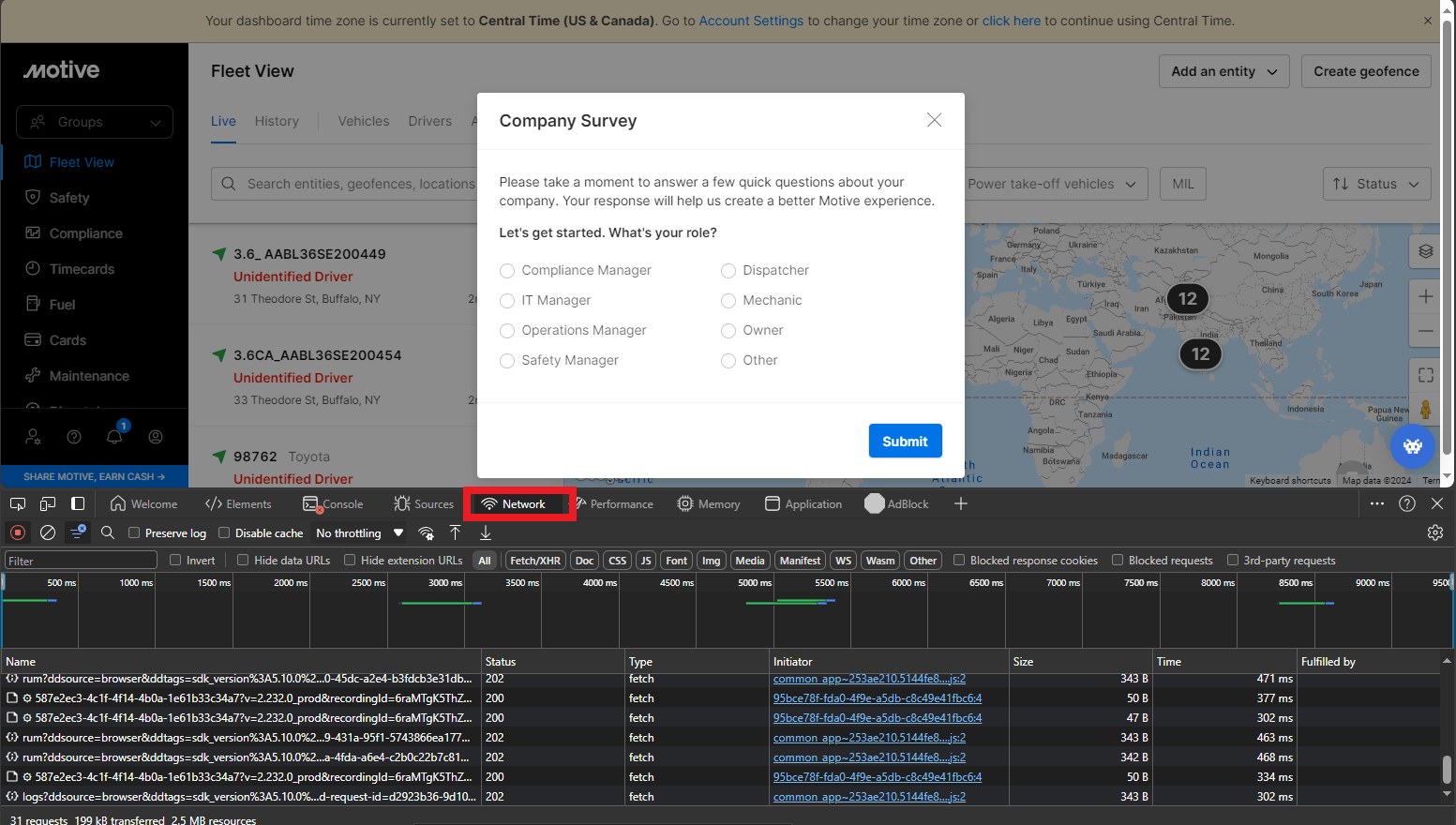Viewport: 1456px width, 825px height.
Task: Check Hide data URLs
Action: [x=243, y=560]
